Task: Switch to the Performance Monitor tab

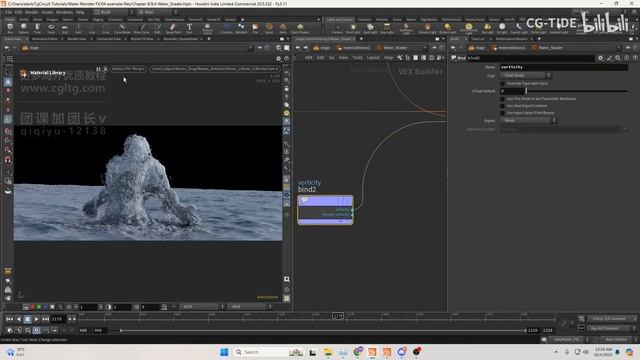Action: [x=512, y=39]
